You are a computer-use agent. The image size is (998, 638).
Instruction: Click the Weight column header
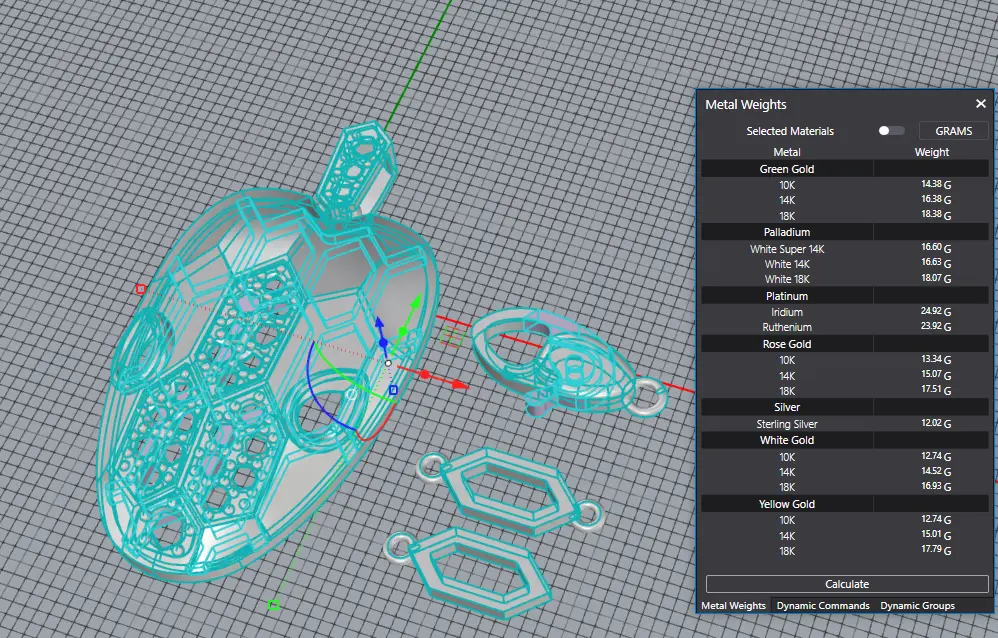pyautogui.click(x=931, y=152)
